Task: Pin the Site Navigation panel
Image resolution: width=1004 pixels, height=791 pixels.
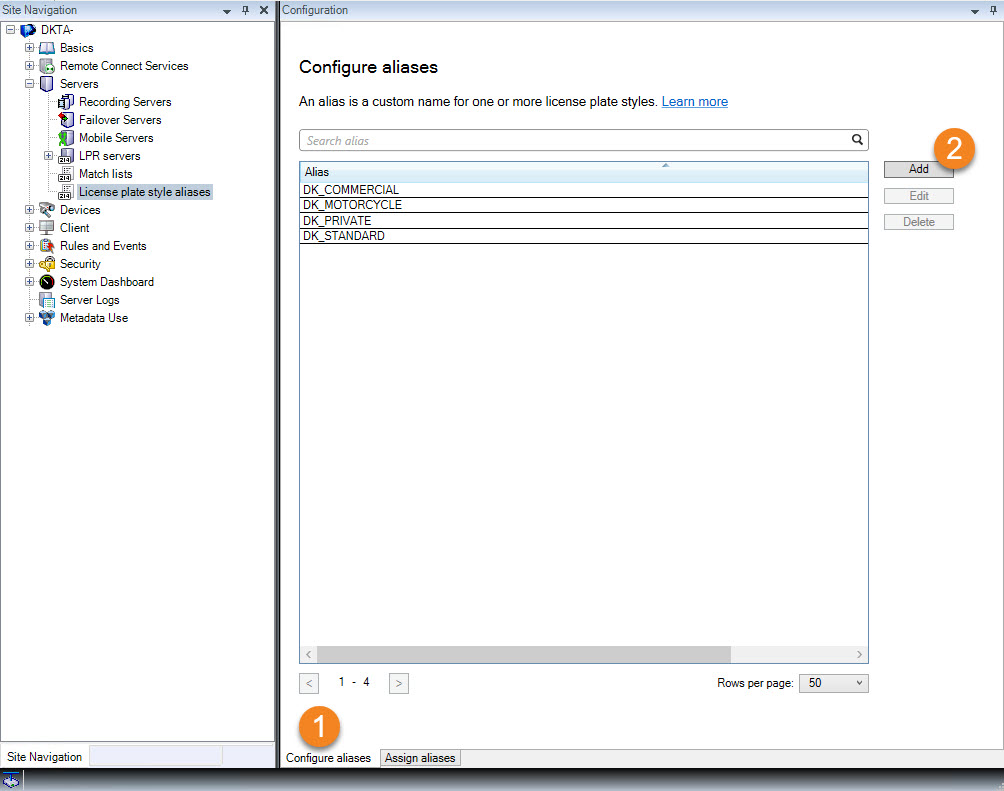Action: [x=246, y=10]
